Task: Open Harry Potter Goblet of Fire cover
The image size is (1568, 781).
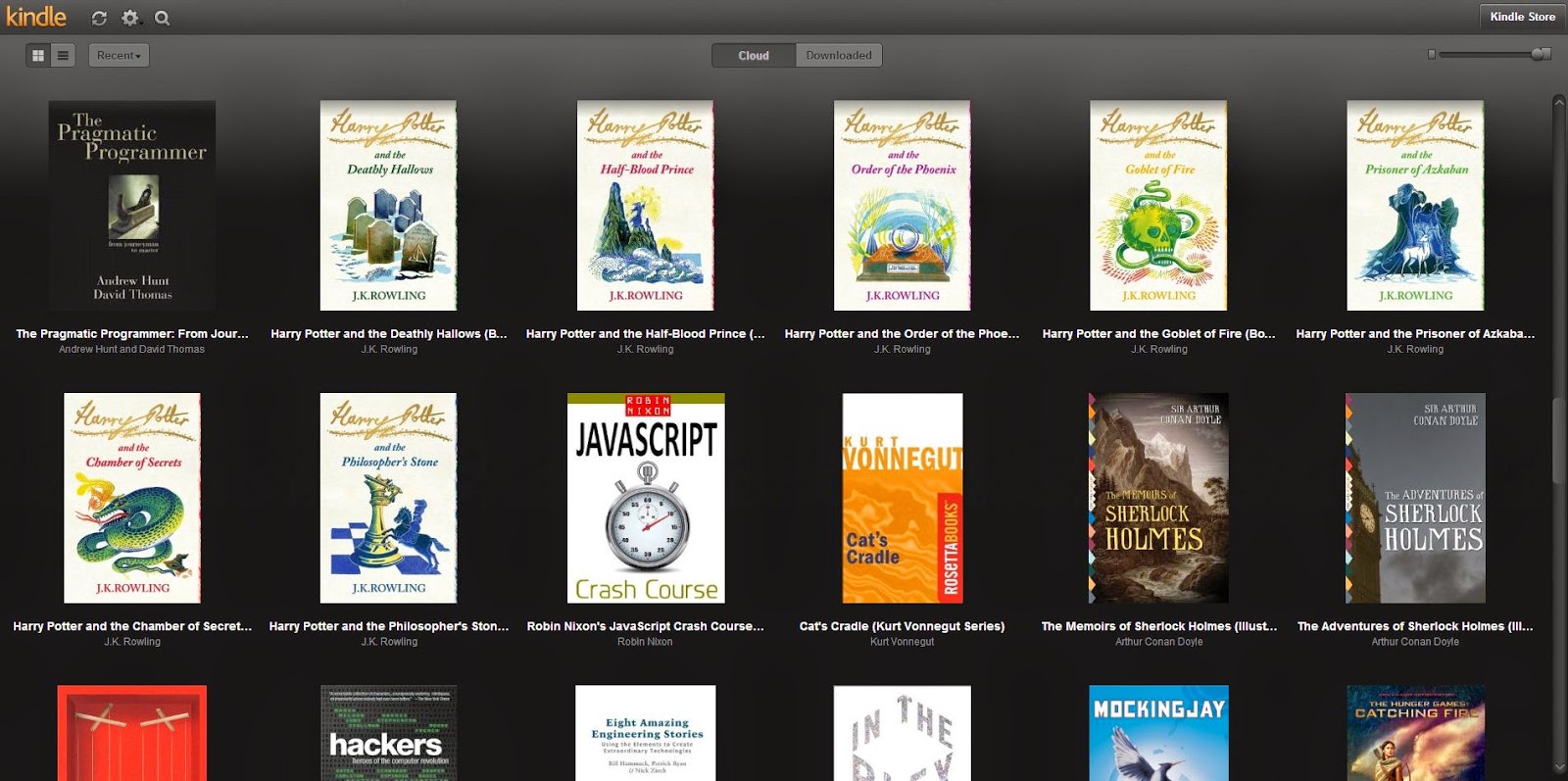Action: [1159, 206]
